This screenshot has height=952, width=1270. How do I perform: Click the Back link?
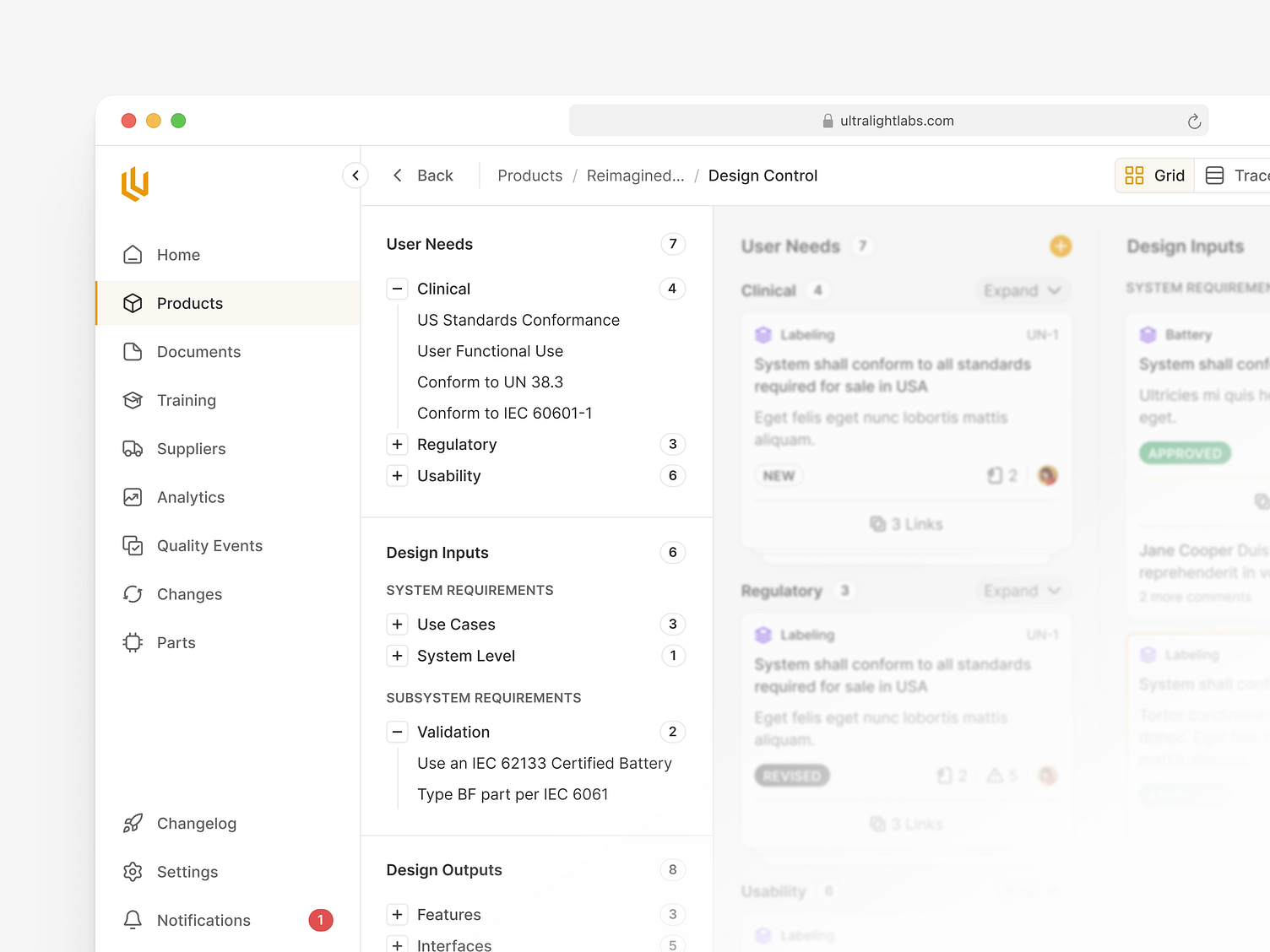point(422,176)
